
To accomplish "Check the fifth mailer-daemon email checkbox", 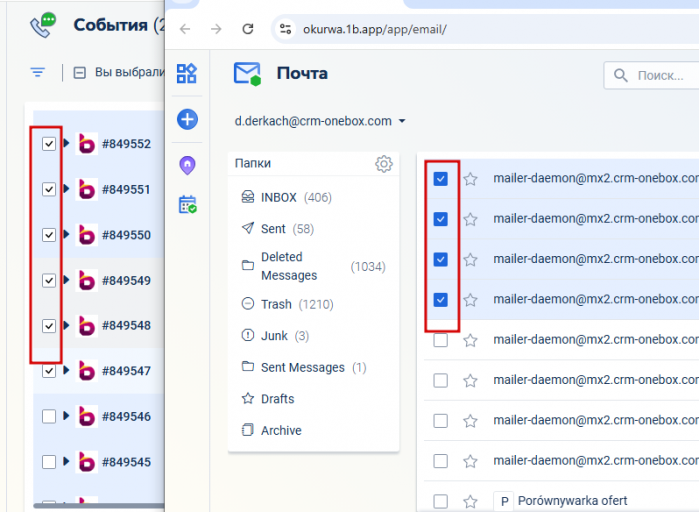I will pos(440,340).
